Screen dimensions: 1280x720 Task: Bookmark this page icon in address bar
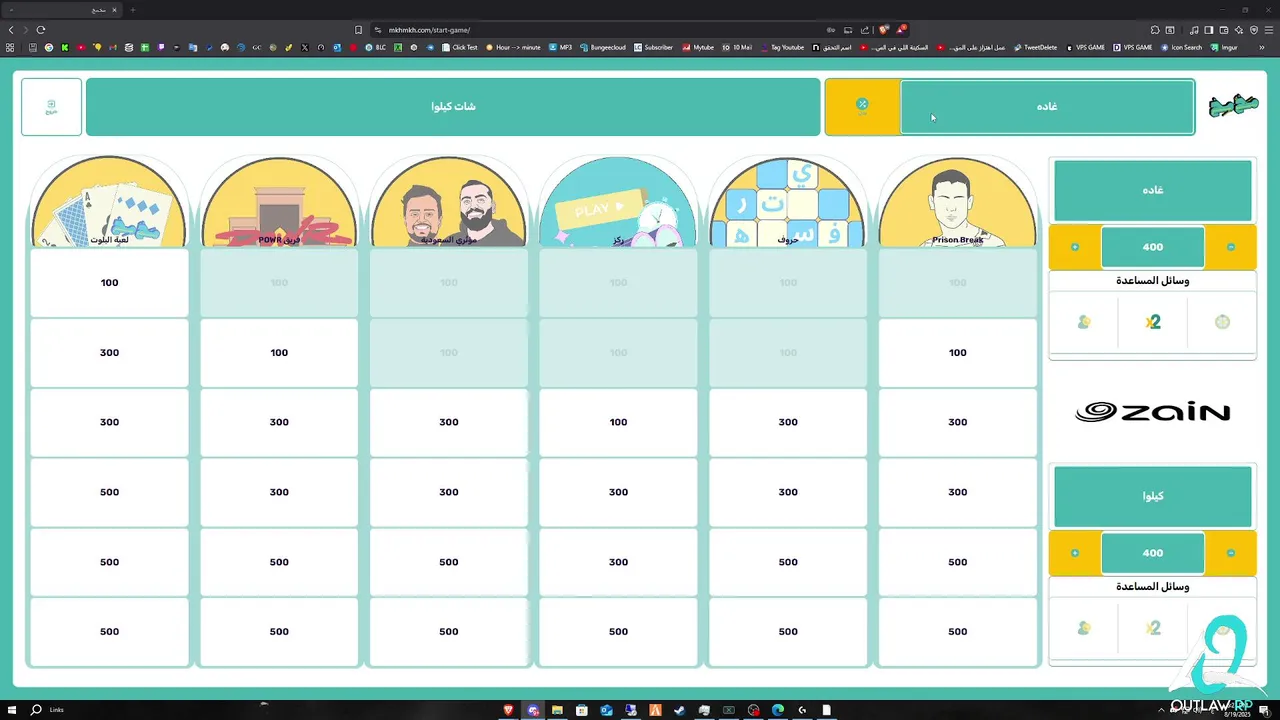359,30
